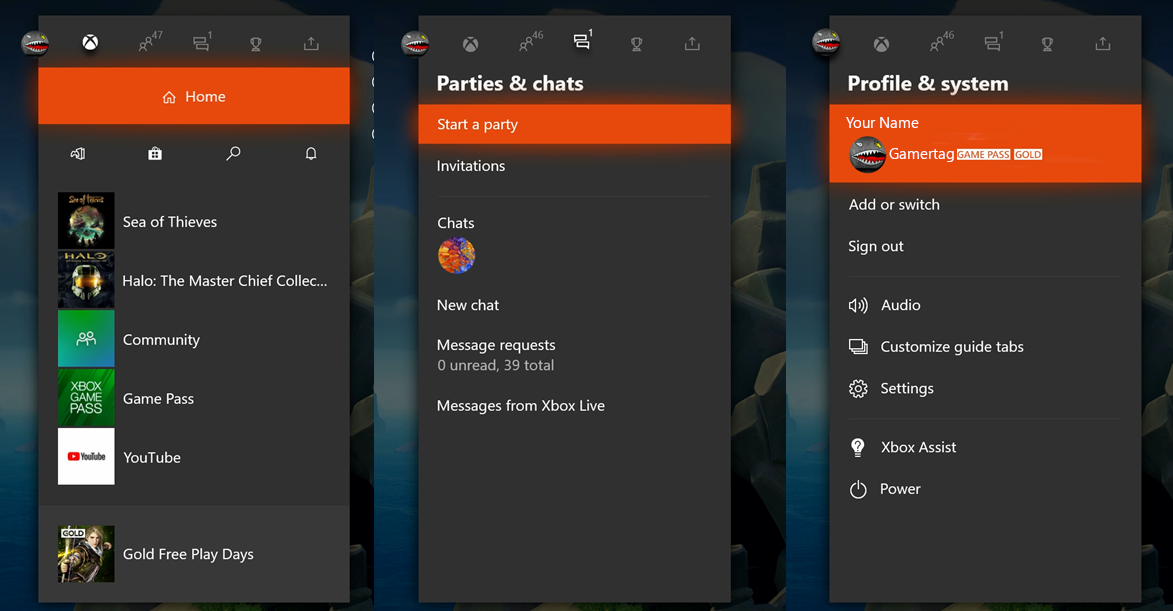This screenshot has height=611, width=1173.
Task: Select Xbox logo tab in Parties & chats panel
Action: (x=470, y=44)
